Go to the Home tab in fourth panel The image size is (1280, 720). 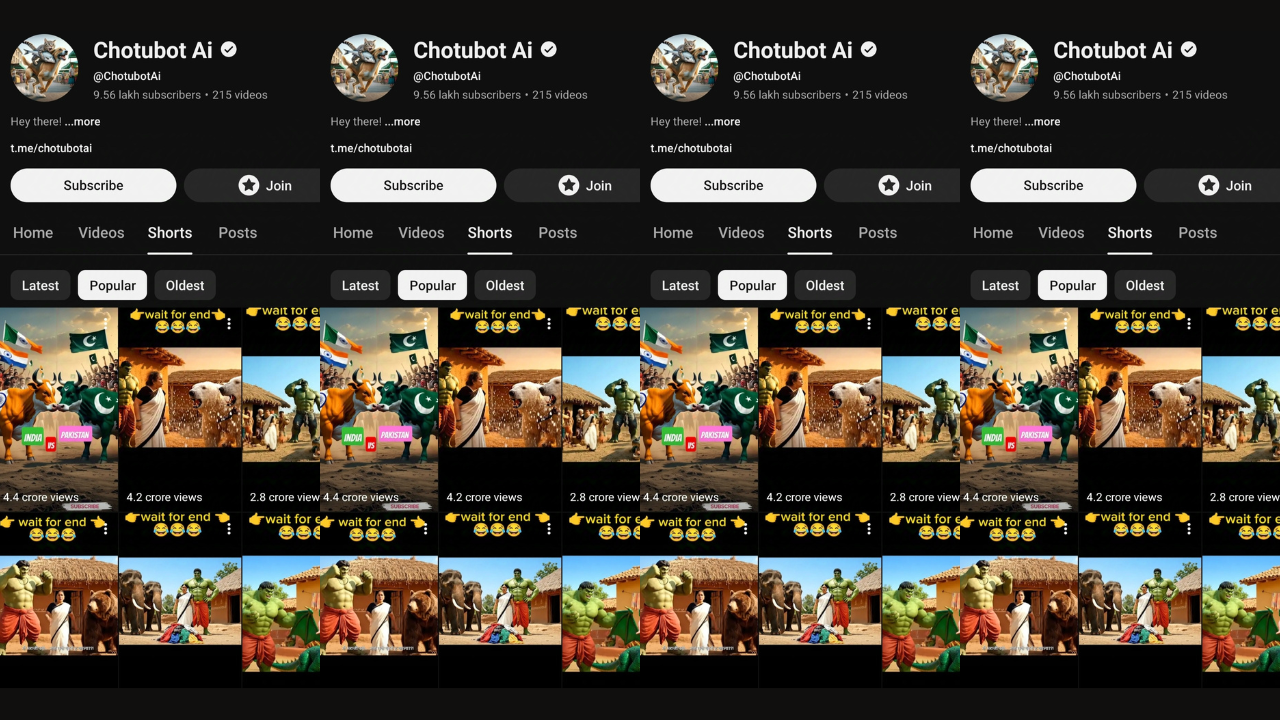(x=993, y=233)
